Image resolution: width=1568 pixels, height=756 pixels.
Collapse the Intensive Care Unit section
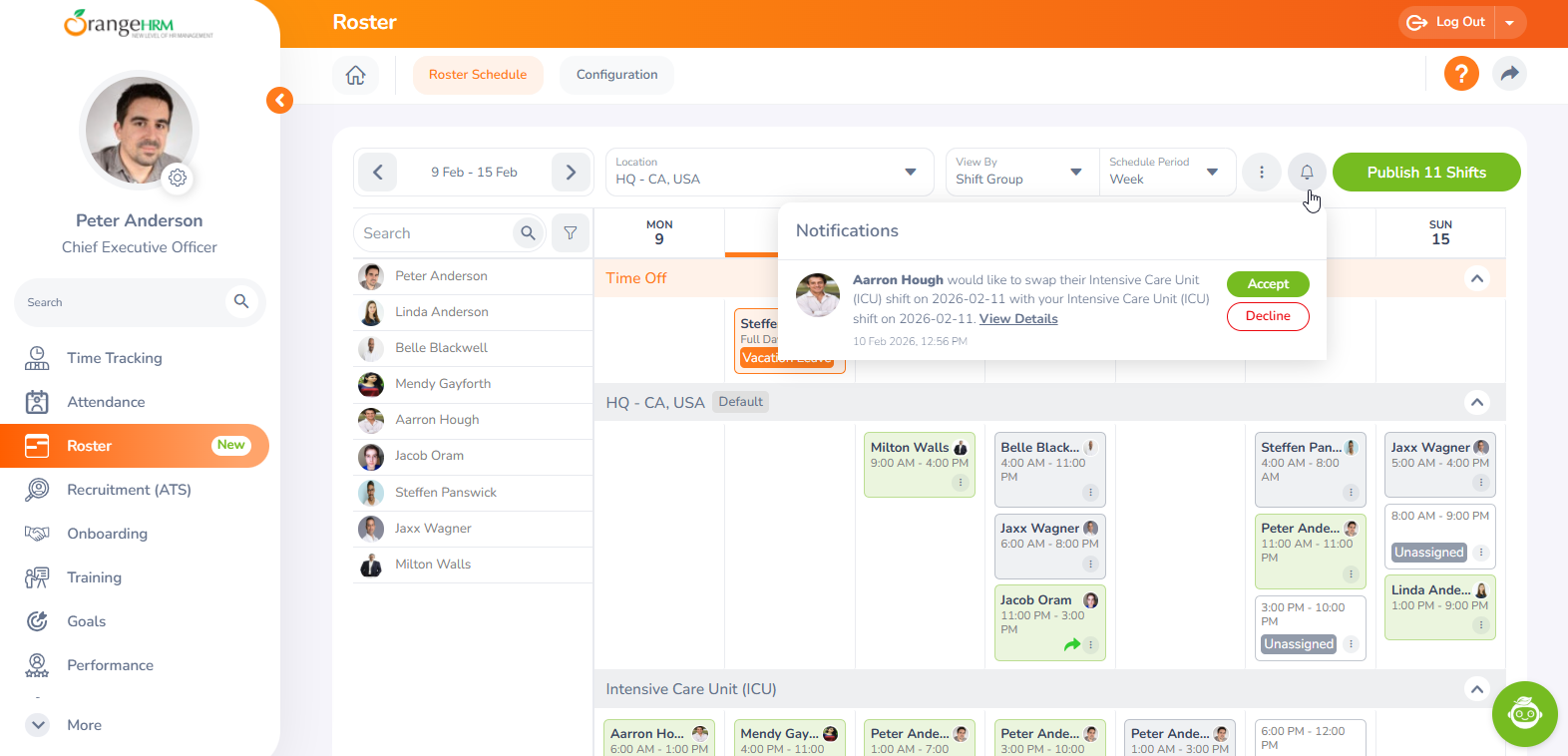pos(1476,689)
